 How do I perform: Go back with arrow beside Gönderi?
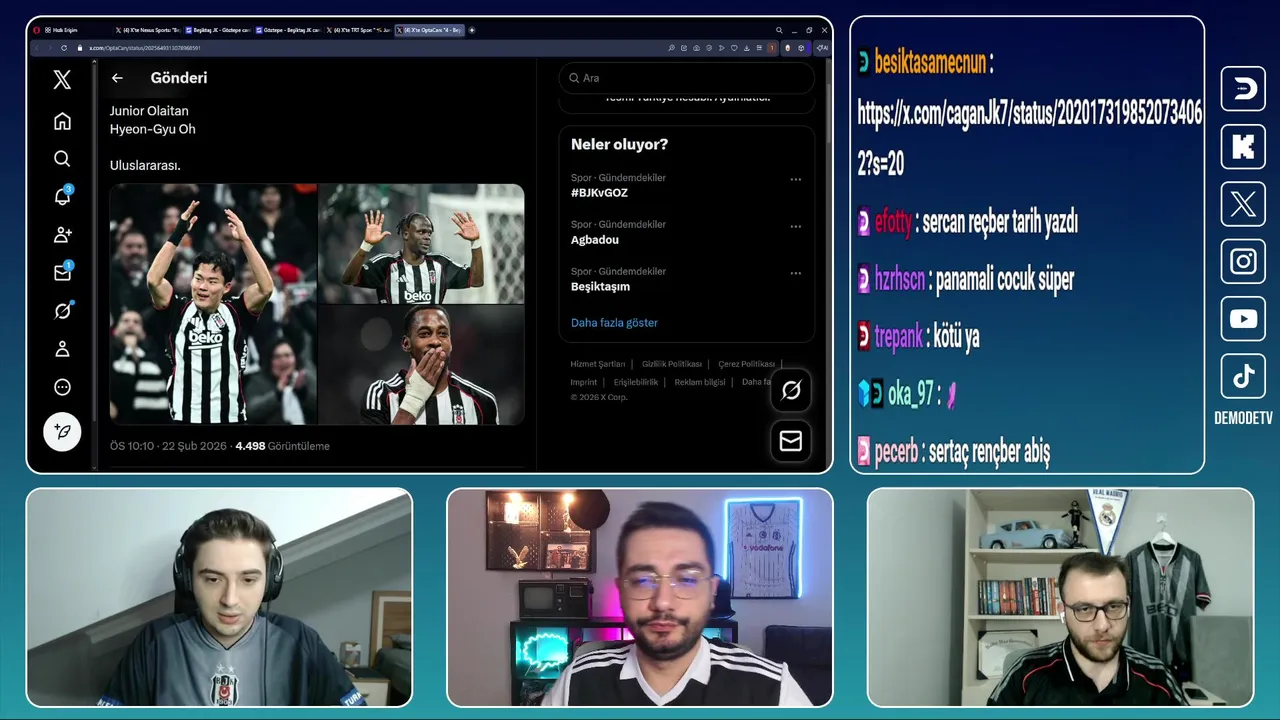pyautogui.click(x=117, y=78)
